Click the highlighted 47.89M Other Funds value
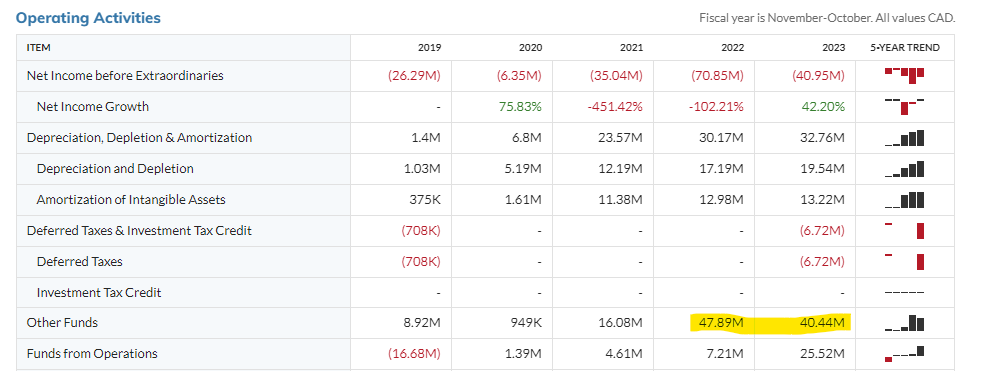The image size is (982, 371). click(x=721, y=323)
